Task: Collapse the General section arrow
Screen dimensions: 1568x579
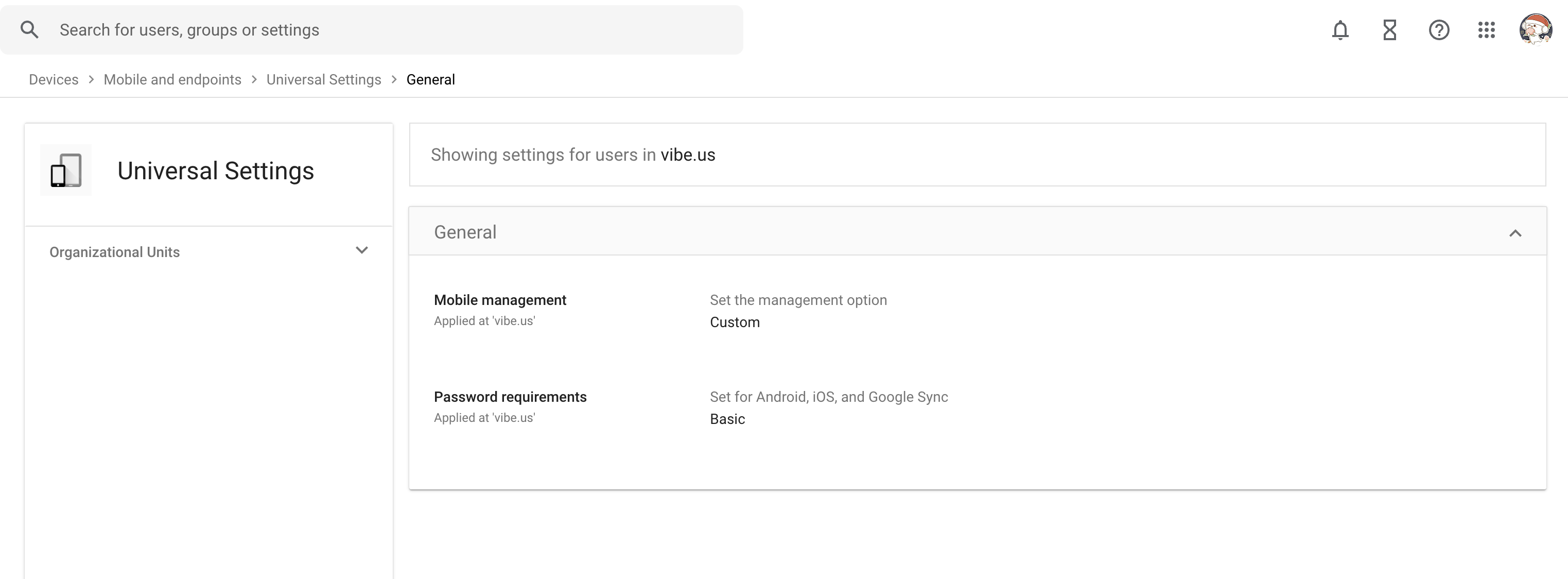Action: tap(1515, 233)
